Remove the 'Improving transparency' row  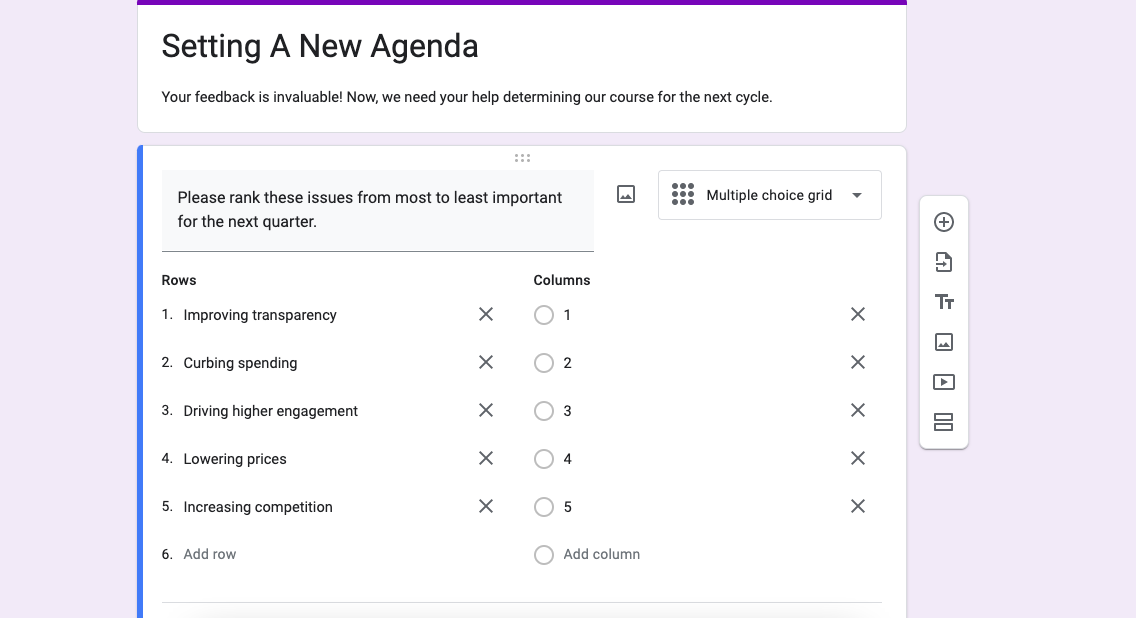coord(486,314)
